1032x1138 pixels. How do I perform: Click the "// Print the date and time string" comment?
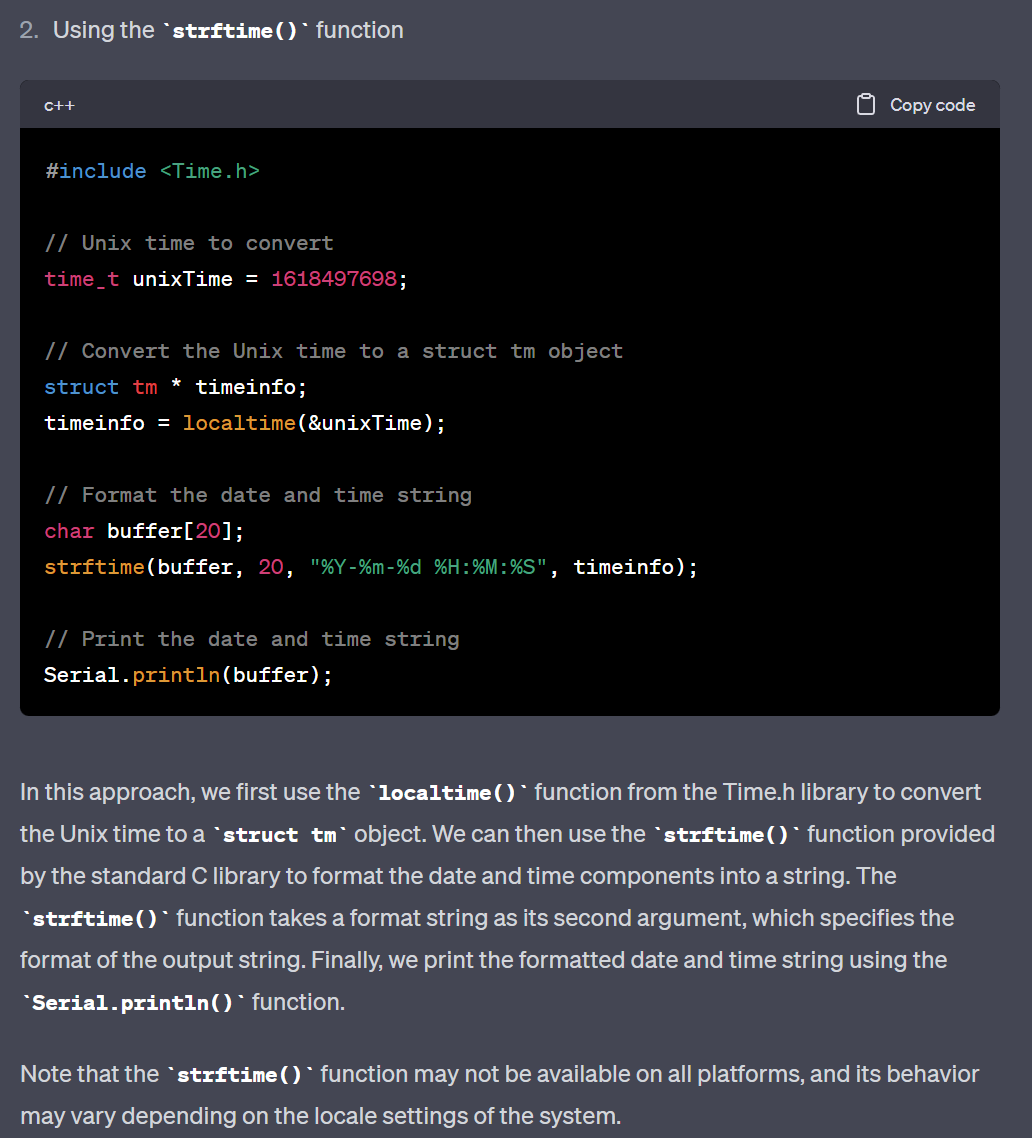point(252,639)
